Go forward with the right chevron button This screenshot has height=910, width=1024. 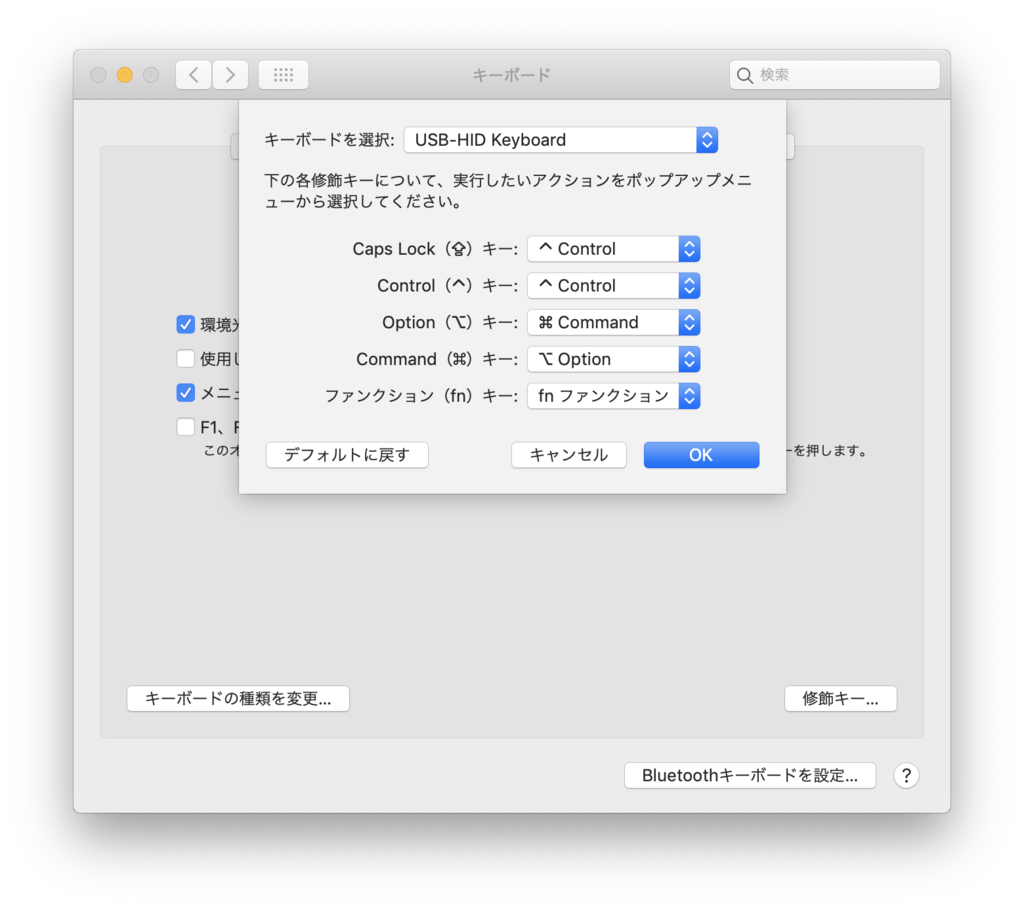click(x=230, y=75)
